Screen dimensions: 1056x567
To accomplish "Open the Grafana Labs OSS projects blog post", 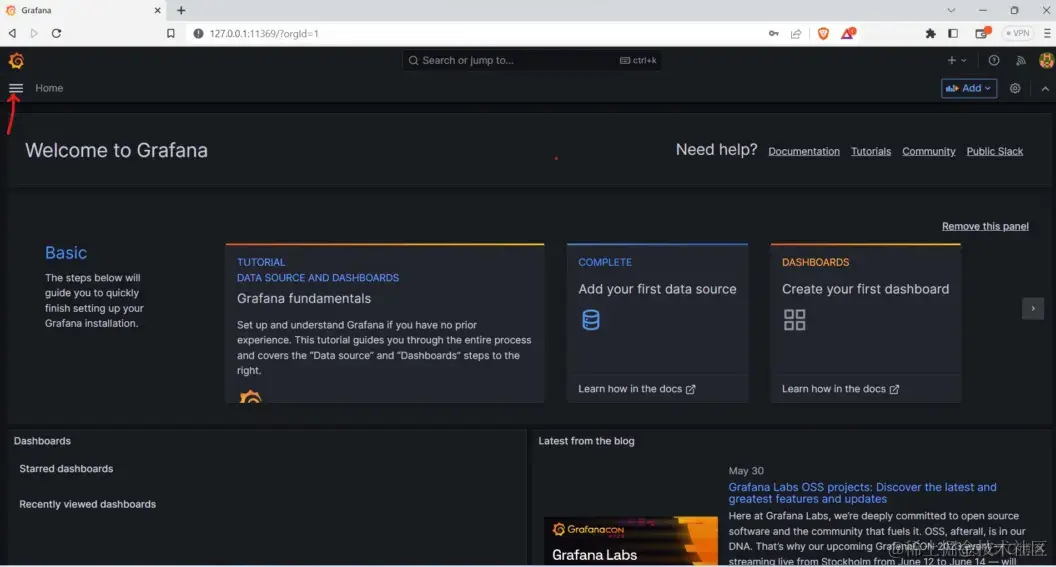I will [x=862, y=493].
